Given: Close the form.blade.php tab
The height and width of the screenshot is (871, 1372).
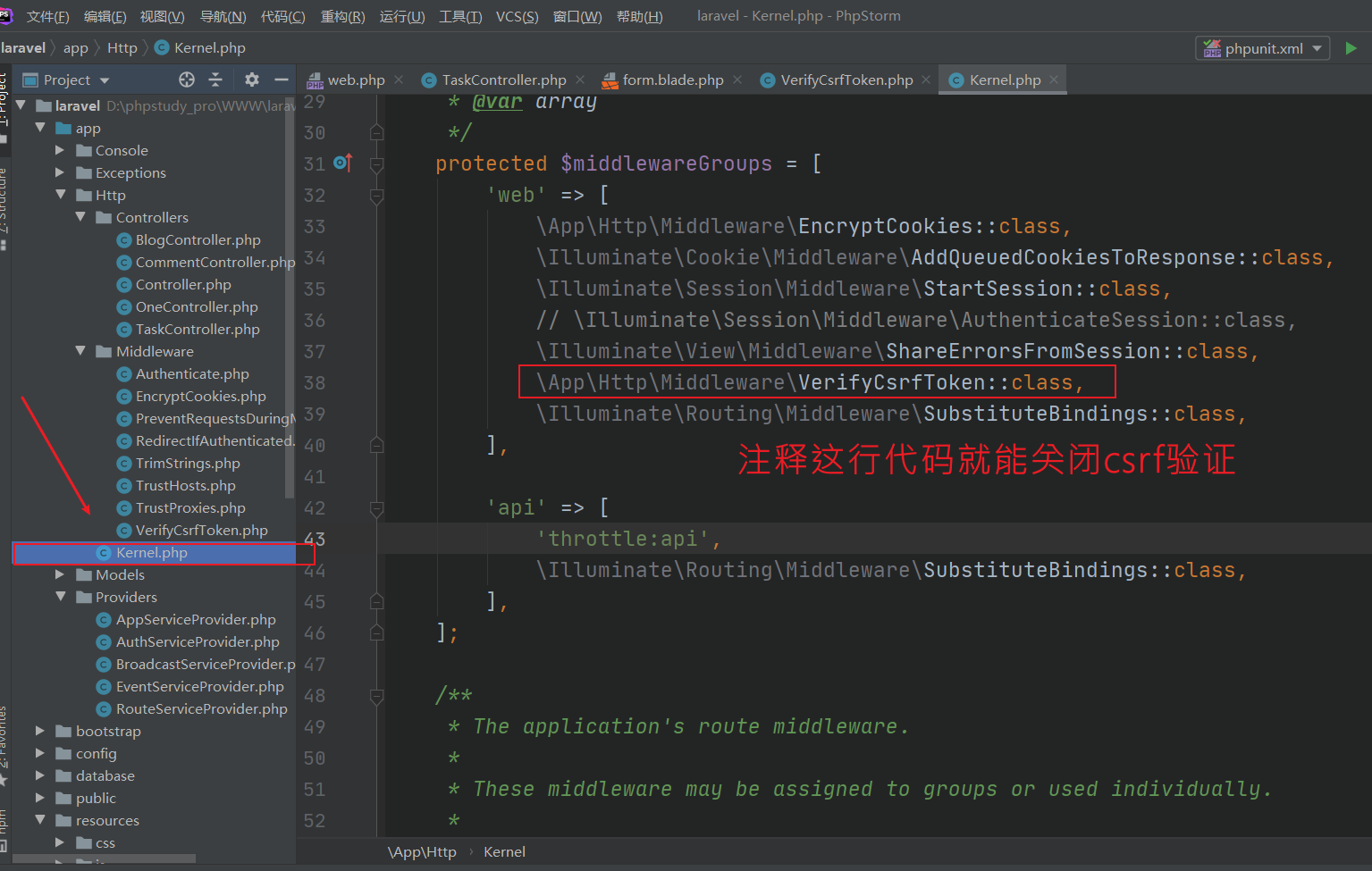Looking at the screenshot, I should tap(737, 80).
